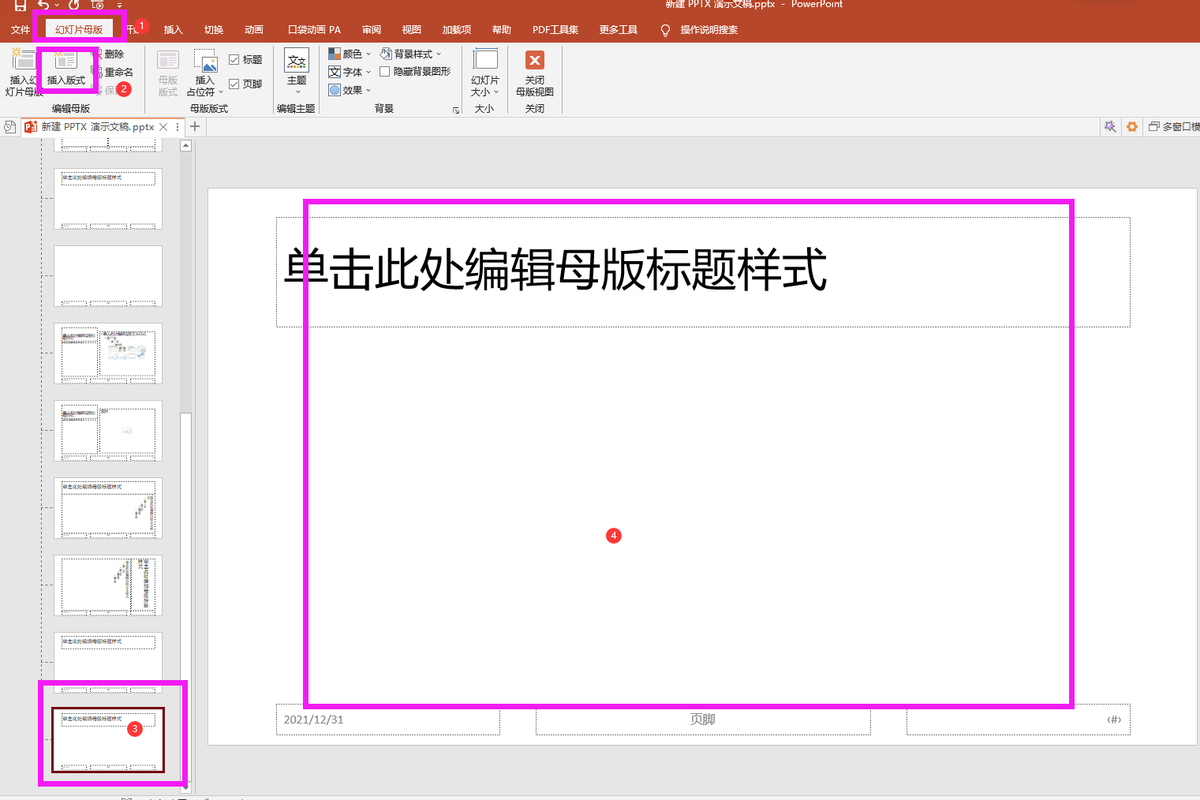The height and width of the screenshot is (800, 1200).
Task: Open the 帮助 ribbon tab
Action: [x=502, y=30]
